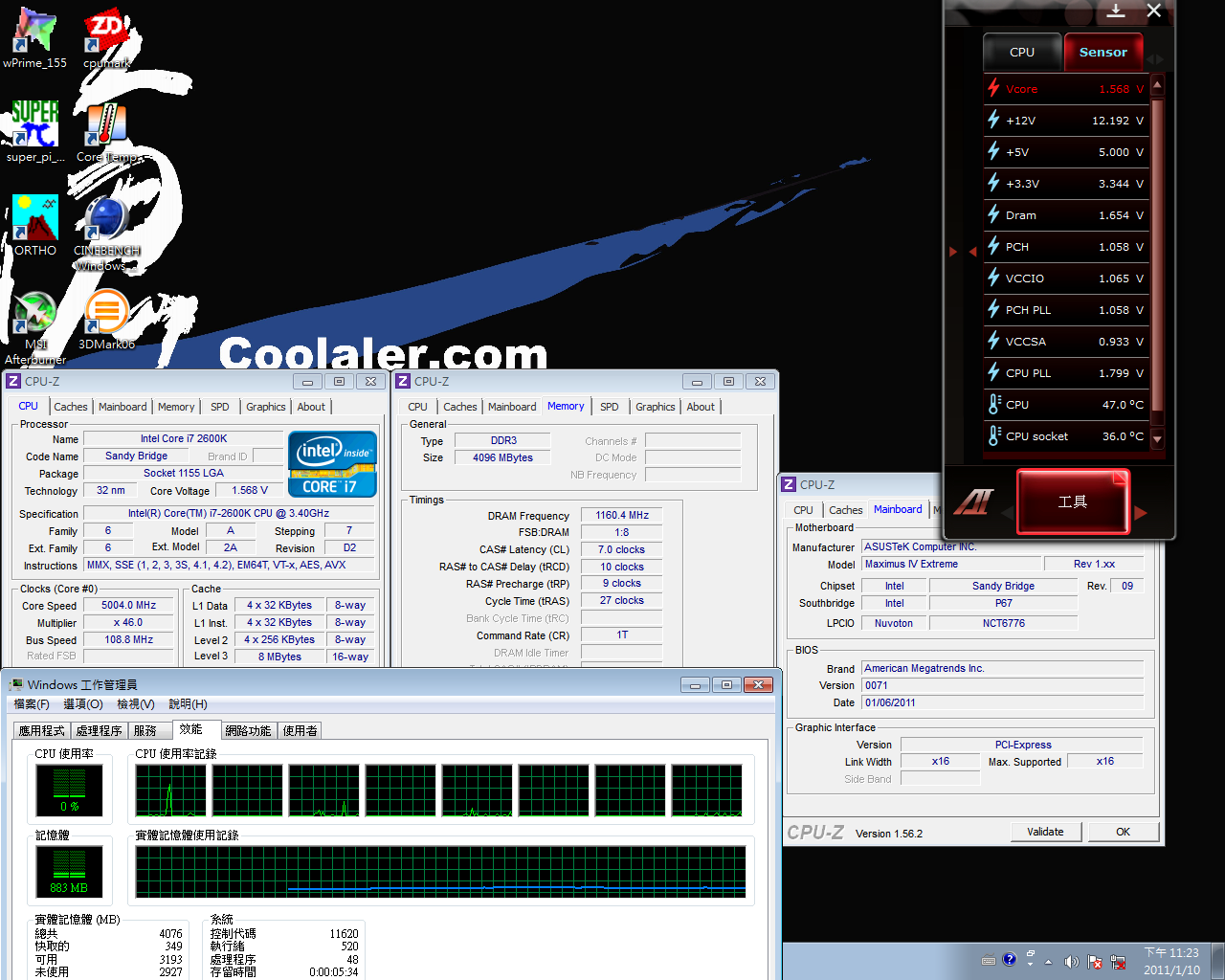
Task: Click left arrow next to the tool button
Action: (1007, 513)
